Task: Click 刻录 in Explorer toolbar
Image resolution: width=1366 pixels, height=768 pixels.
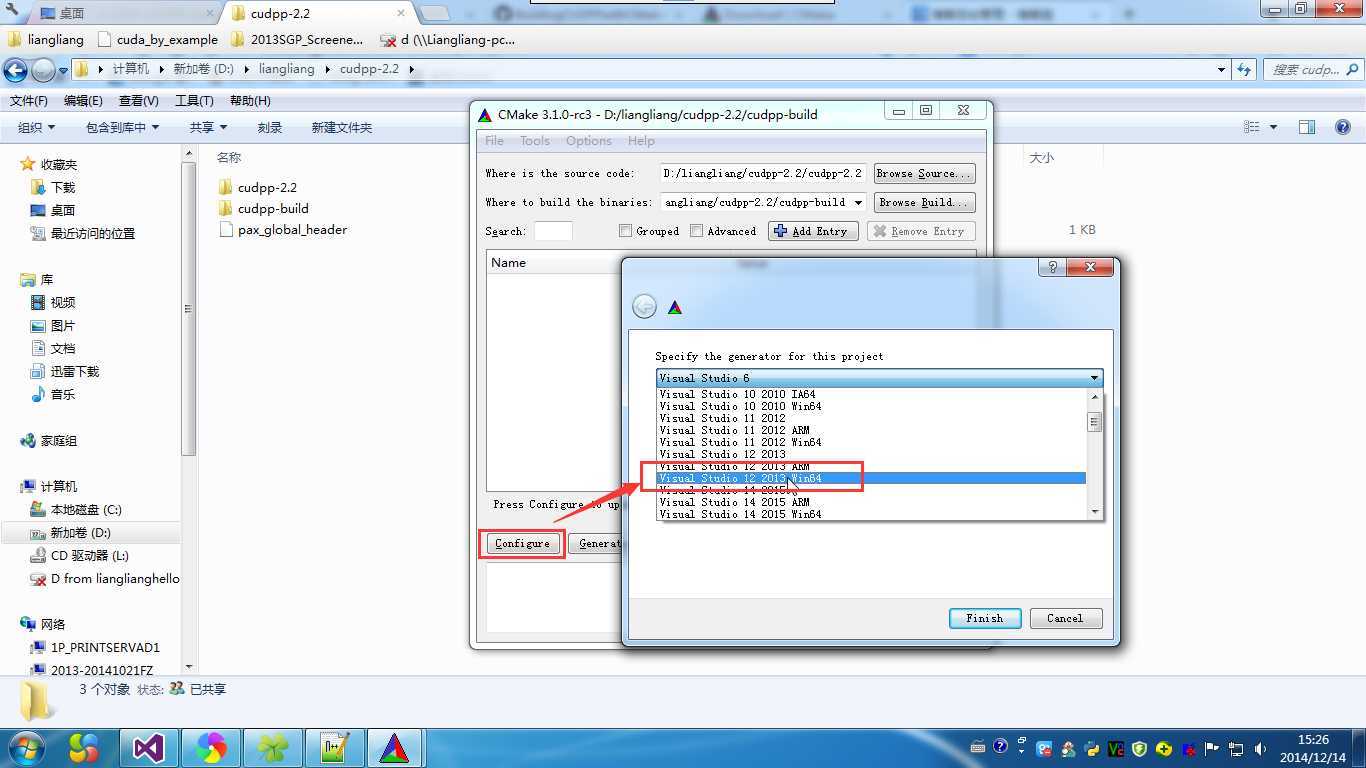Action: tap(269, 127)
